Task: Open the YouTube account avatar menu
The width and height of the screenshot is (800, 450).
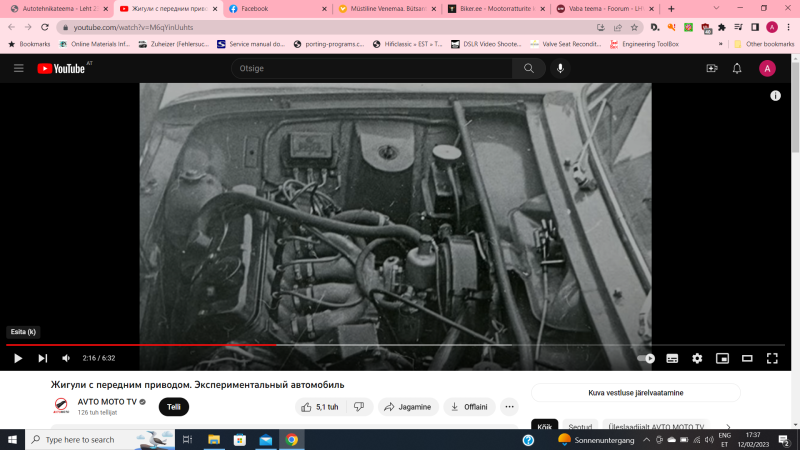Action: click(x=767, y=68)
